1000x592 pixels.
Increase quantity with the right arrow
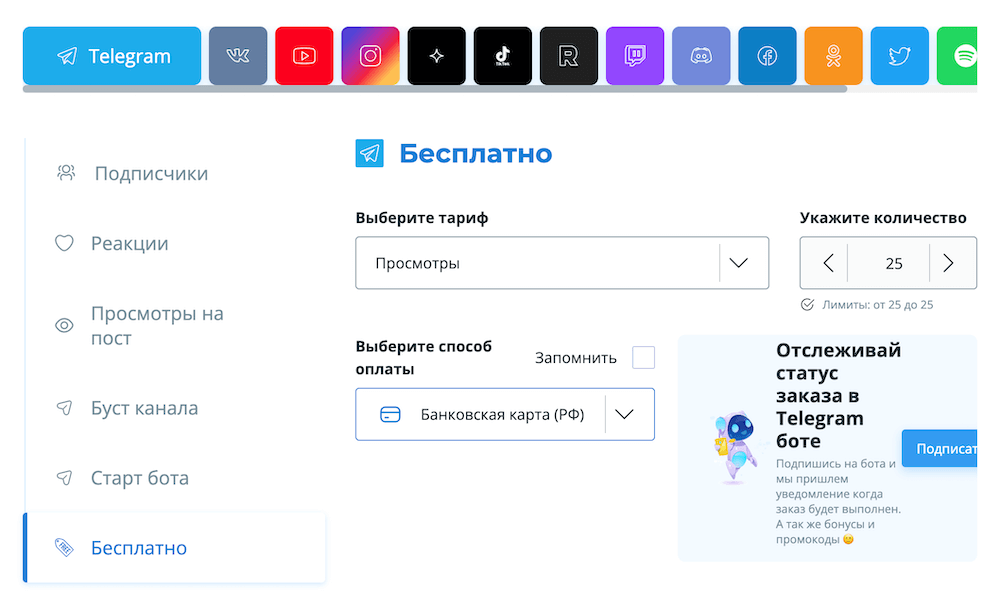[948, 263]
